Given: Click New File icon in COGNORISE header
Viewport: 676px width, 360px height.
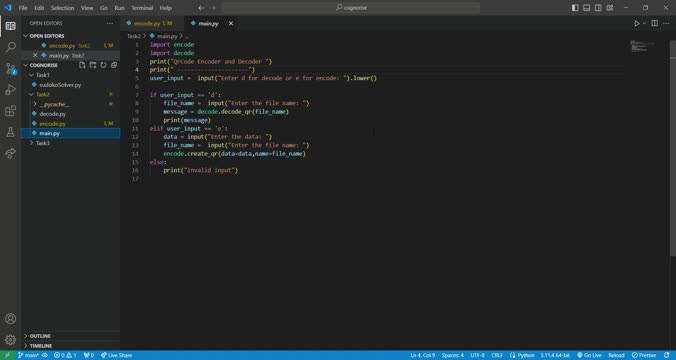Looking at the screenshot, I should [82, 65].
